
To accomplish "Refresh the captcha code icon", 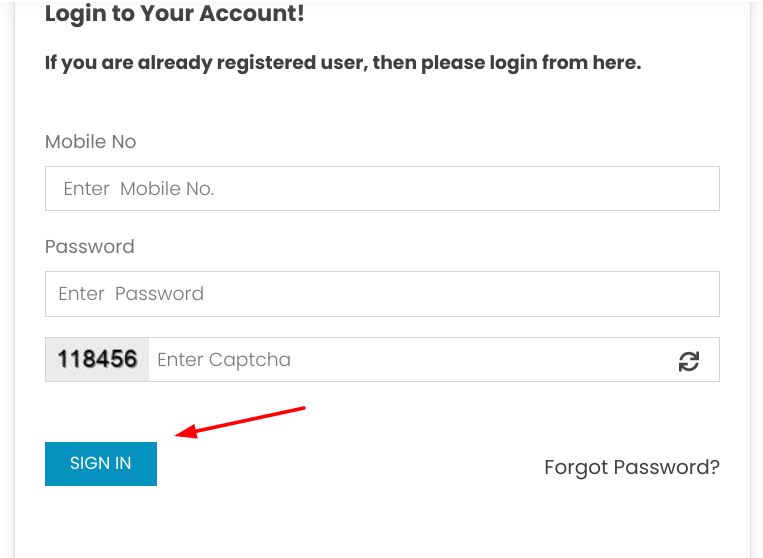I will (689, 361).
